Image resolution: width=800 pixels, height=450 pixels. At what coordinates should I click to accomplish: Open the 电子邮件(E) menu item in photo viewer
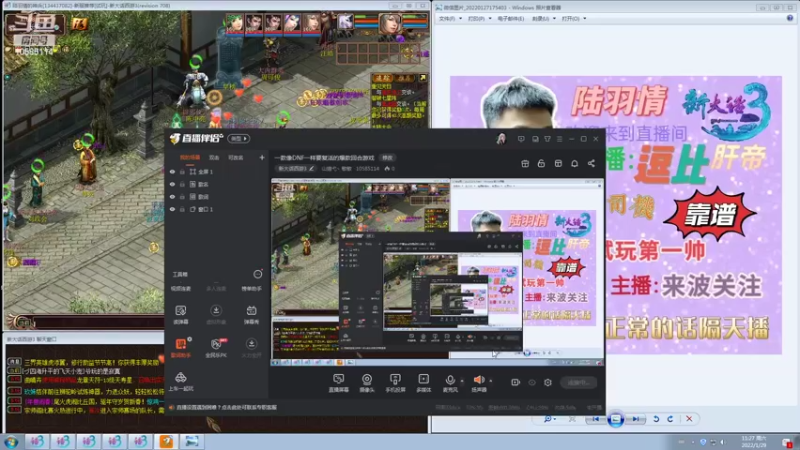(511, 18)
